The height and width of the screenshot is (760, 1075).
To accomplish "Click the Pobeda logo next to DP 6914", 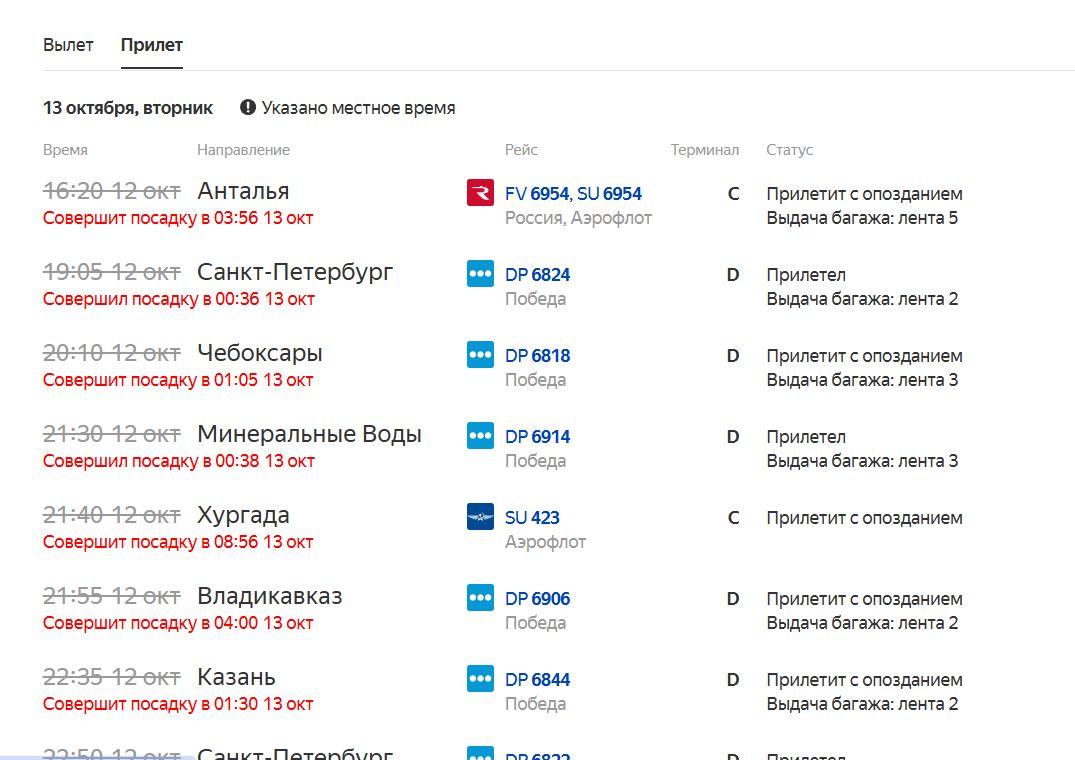I will click(480, 435).
